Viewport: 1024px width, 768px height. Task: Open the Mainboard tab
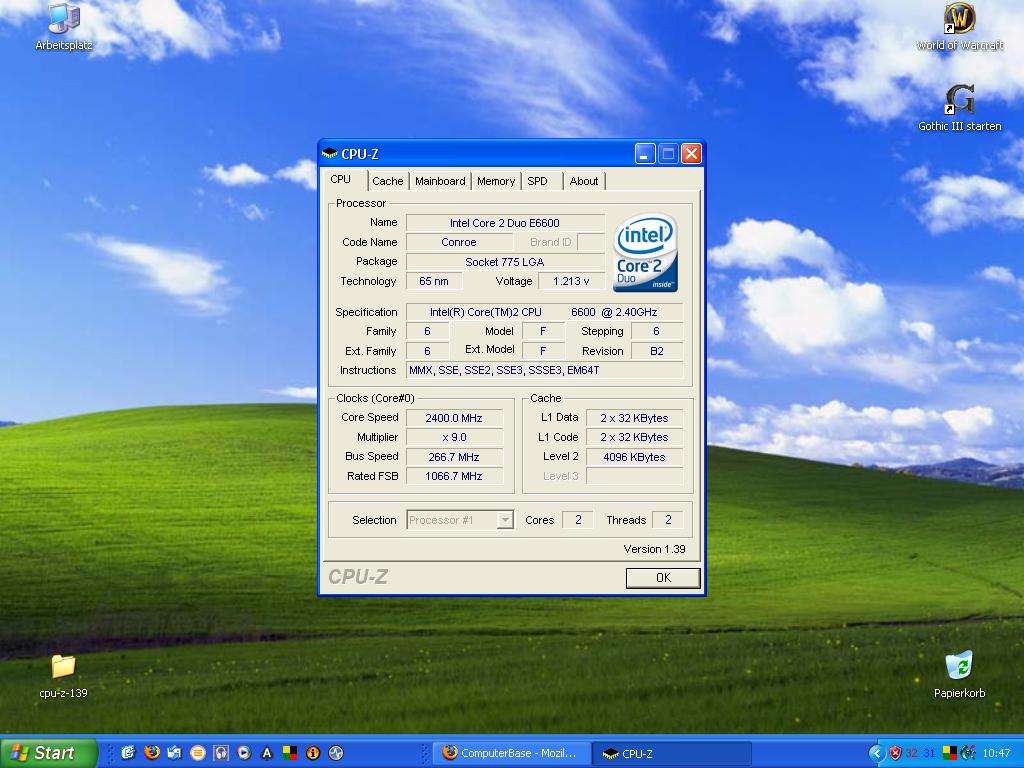tap(440, 181)
